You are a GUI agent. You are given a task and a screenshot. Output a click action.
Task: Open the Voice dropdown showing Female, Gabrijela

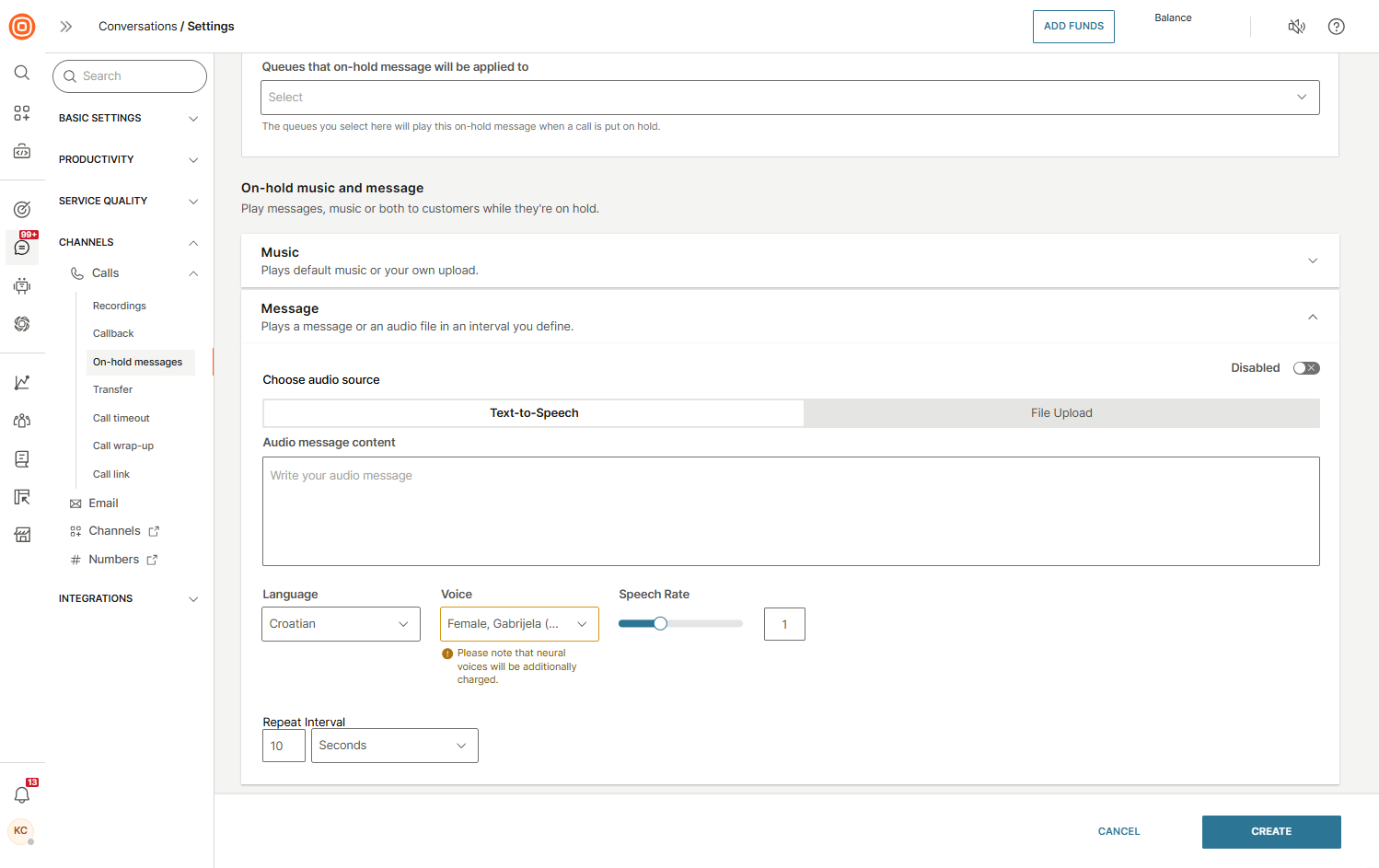[519, 624]
